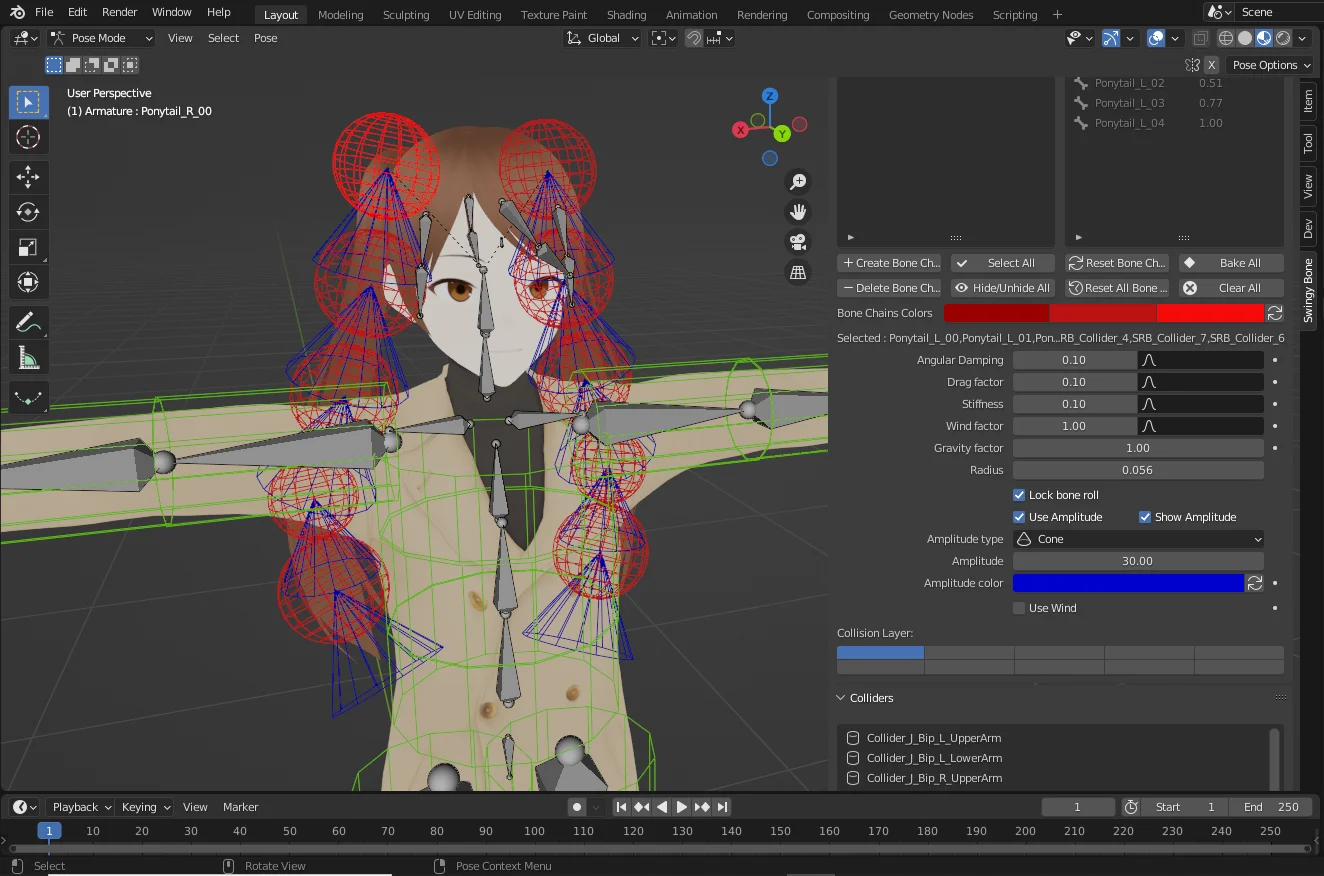Viewport: 1324px width, 876px height.
Task: Switch to the Animation workspace tab
Action: (691, 14)
